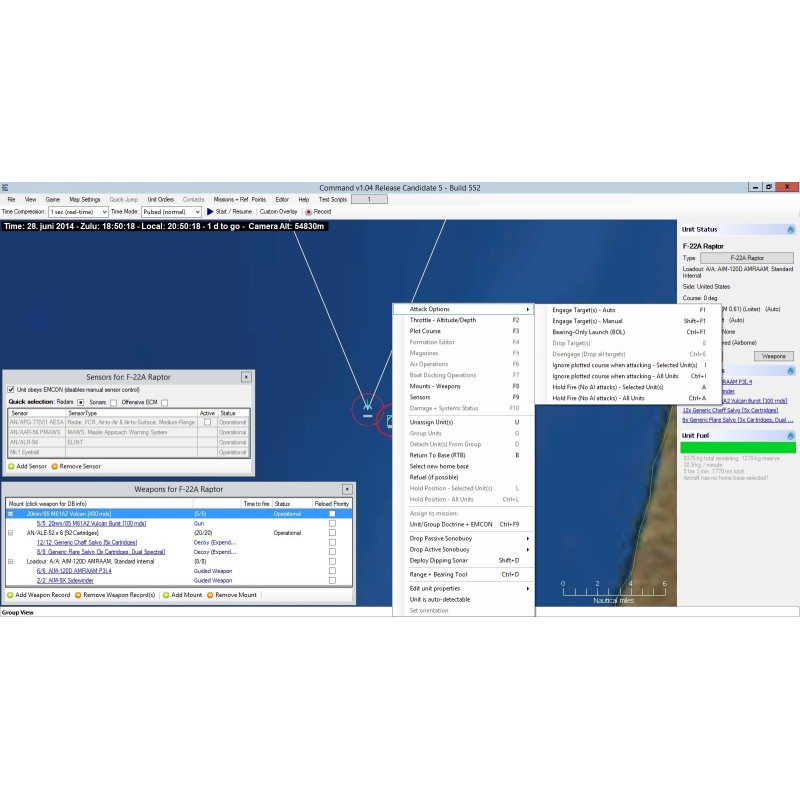Click the green Add Sensor icon

pos(11,466)
